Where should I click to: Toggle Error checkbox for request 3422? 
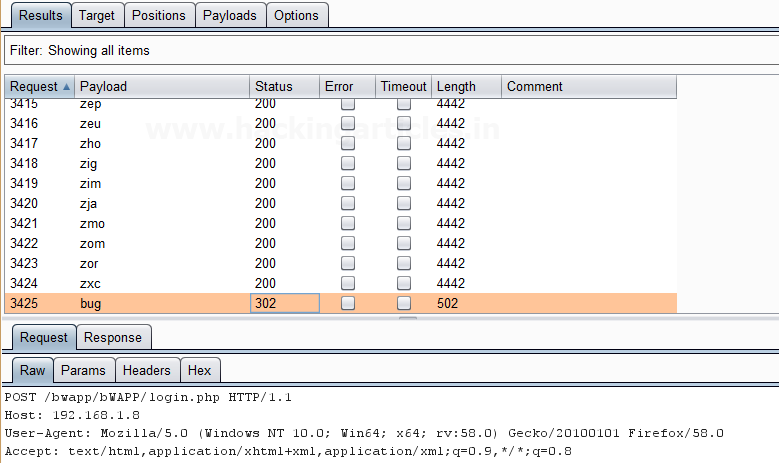pos(348,243)
